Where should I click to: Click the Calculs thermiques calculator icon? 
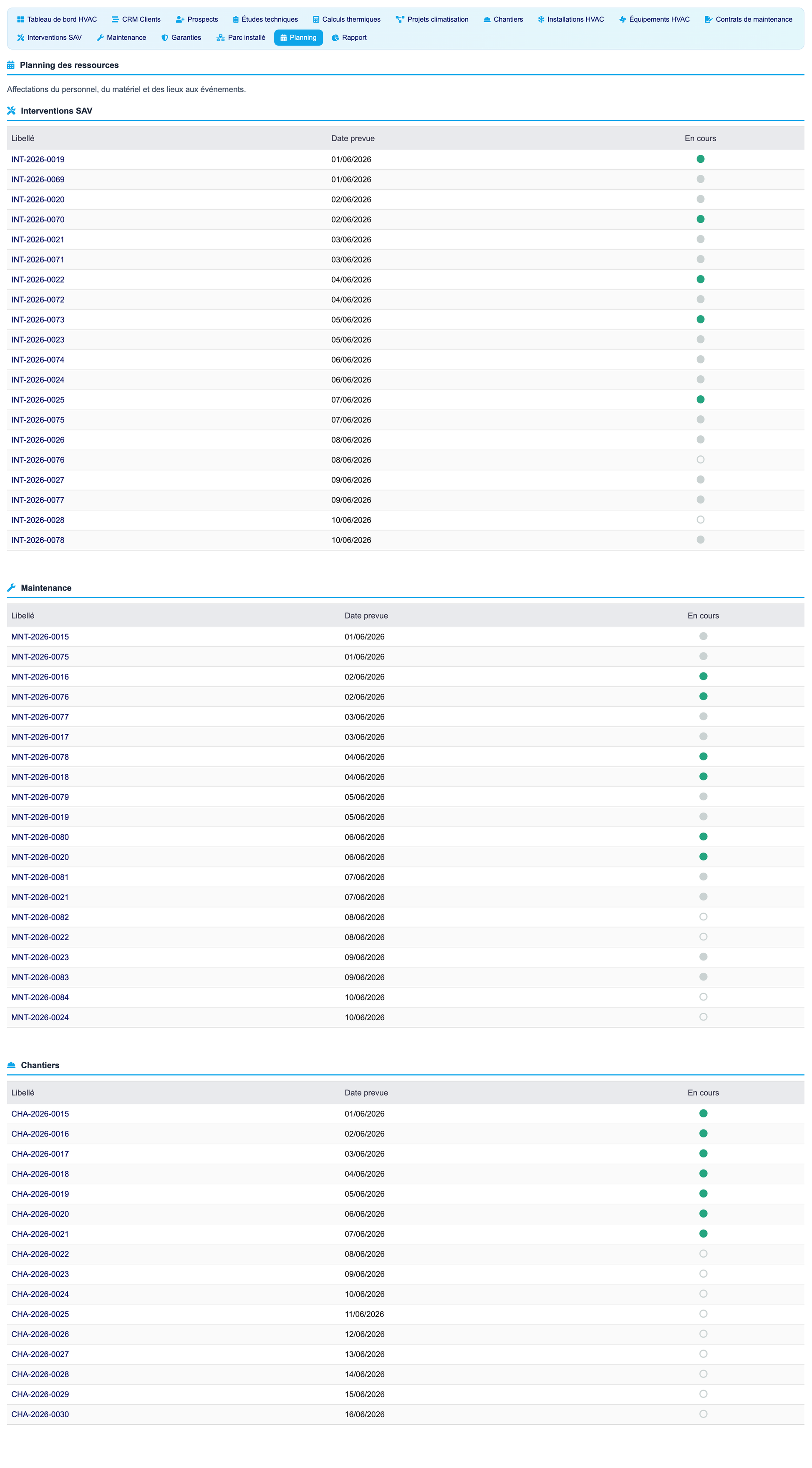coord(316,19)
